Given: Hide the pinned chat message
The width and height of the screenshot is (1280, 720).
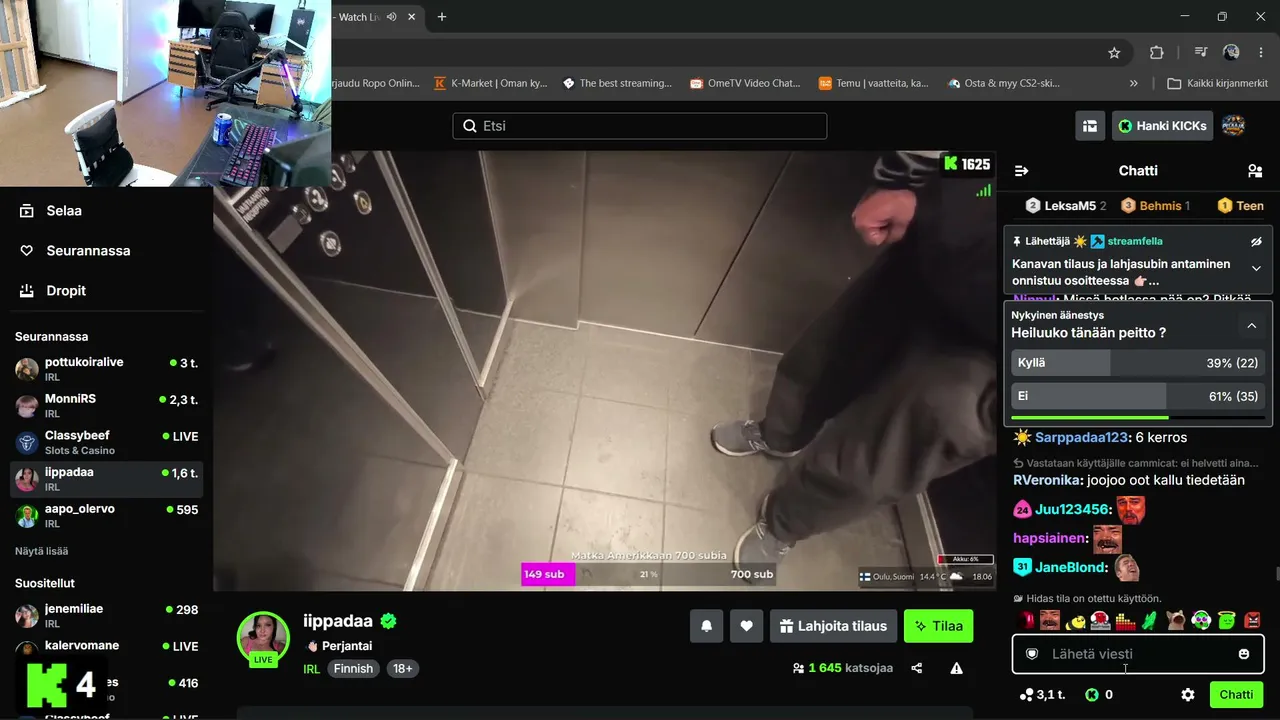Looking at the screenshot, I should 1257,242.
